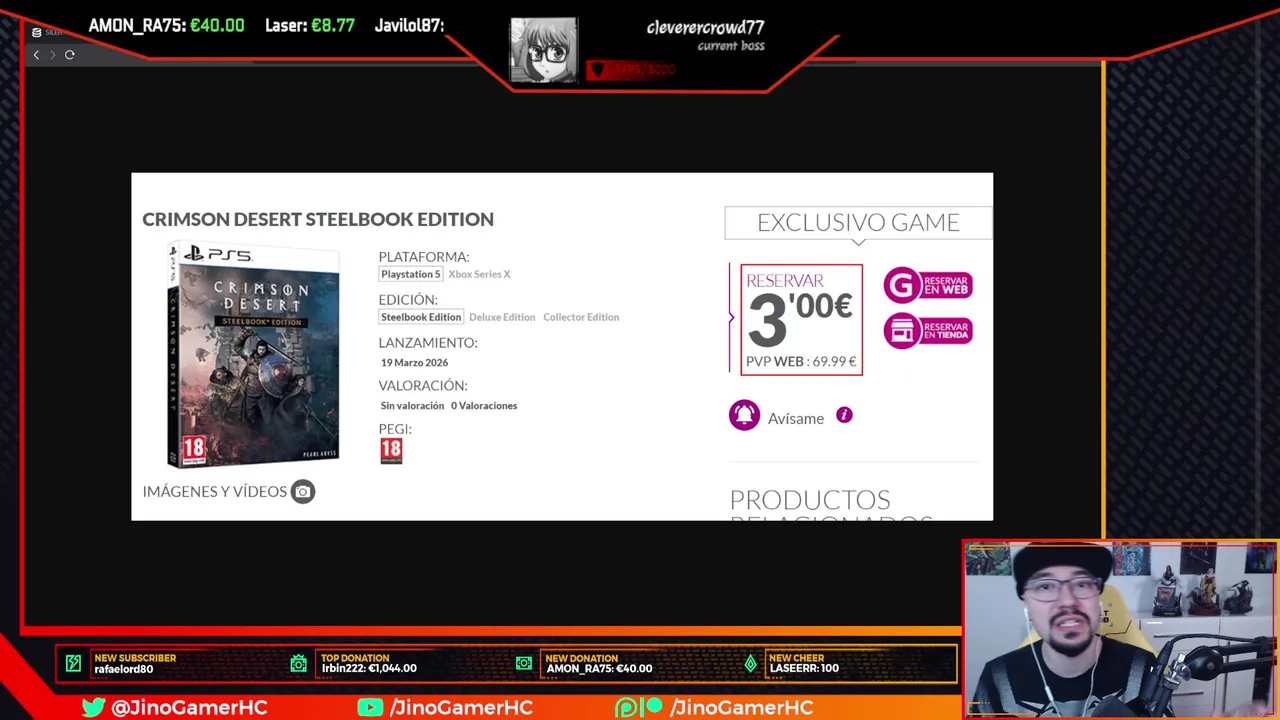This screenshot has height=720, width=1280.
Task: Open the info icon next to Avísame
Action: point(844,415)
